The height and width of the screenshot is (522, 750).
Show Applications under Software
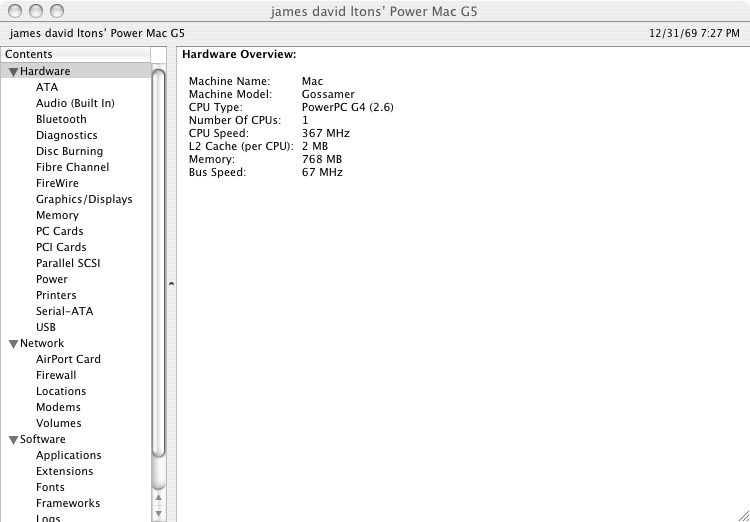69,455
